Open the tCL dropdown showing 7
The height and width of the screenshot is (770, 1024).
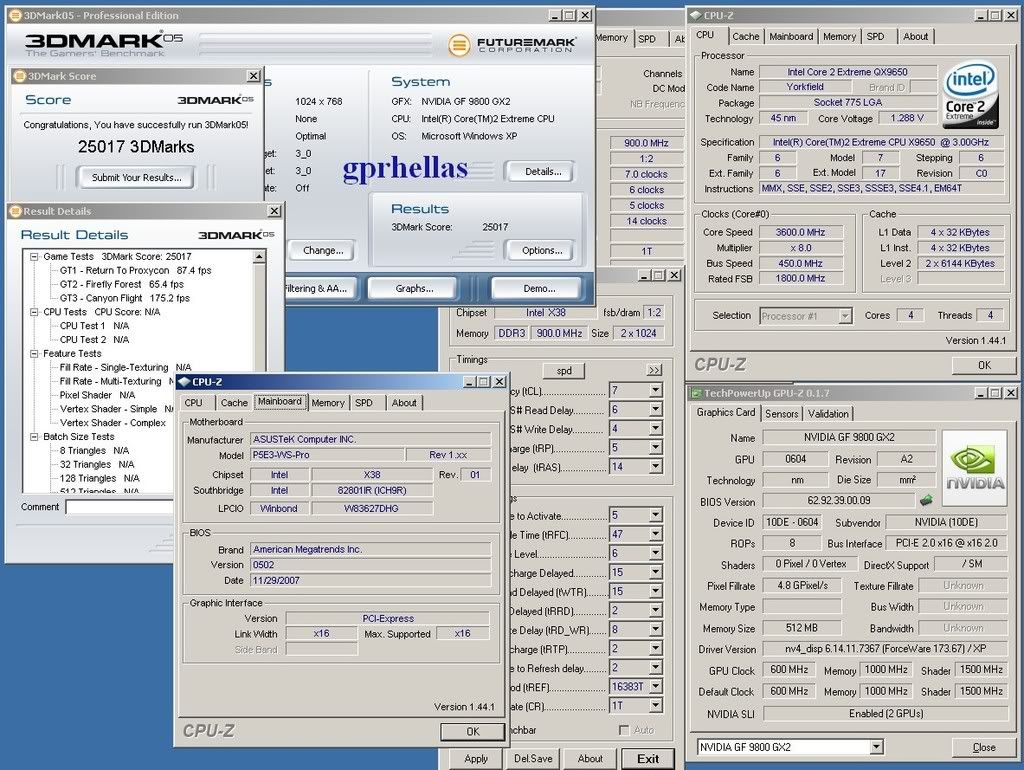point(655,390)
